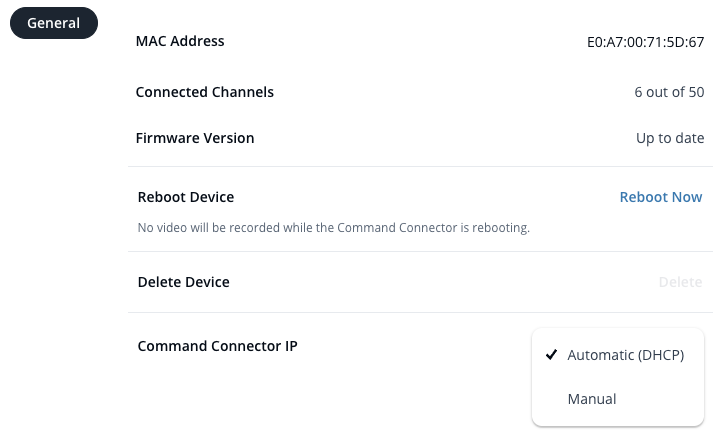Screen dimensions: 716x432
Task: Click the checkmark beside Automatic (DHCP)
Action: tap(551, 355)
